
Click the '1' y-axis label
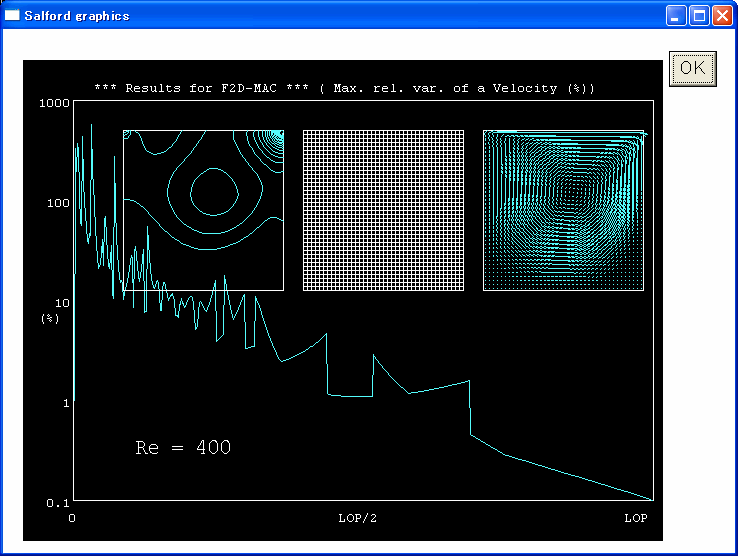(66, 403)
